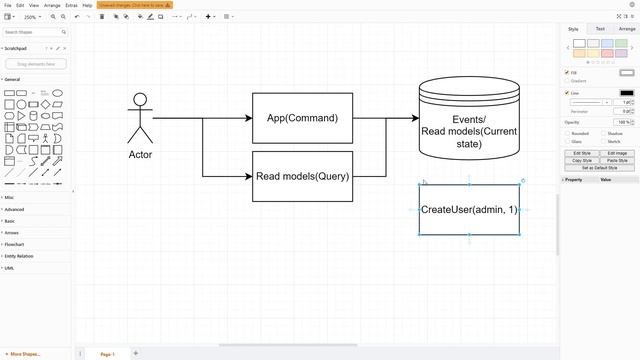Pick the Actor stick-figure shape in General

pos(45,138)
